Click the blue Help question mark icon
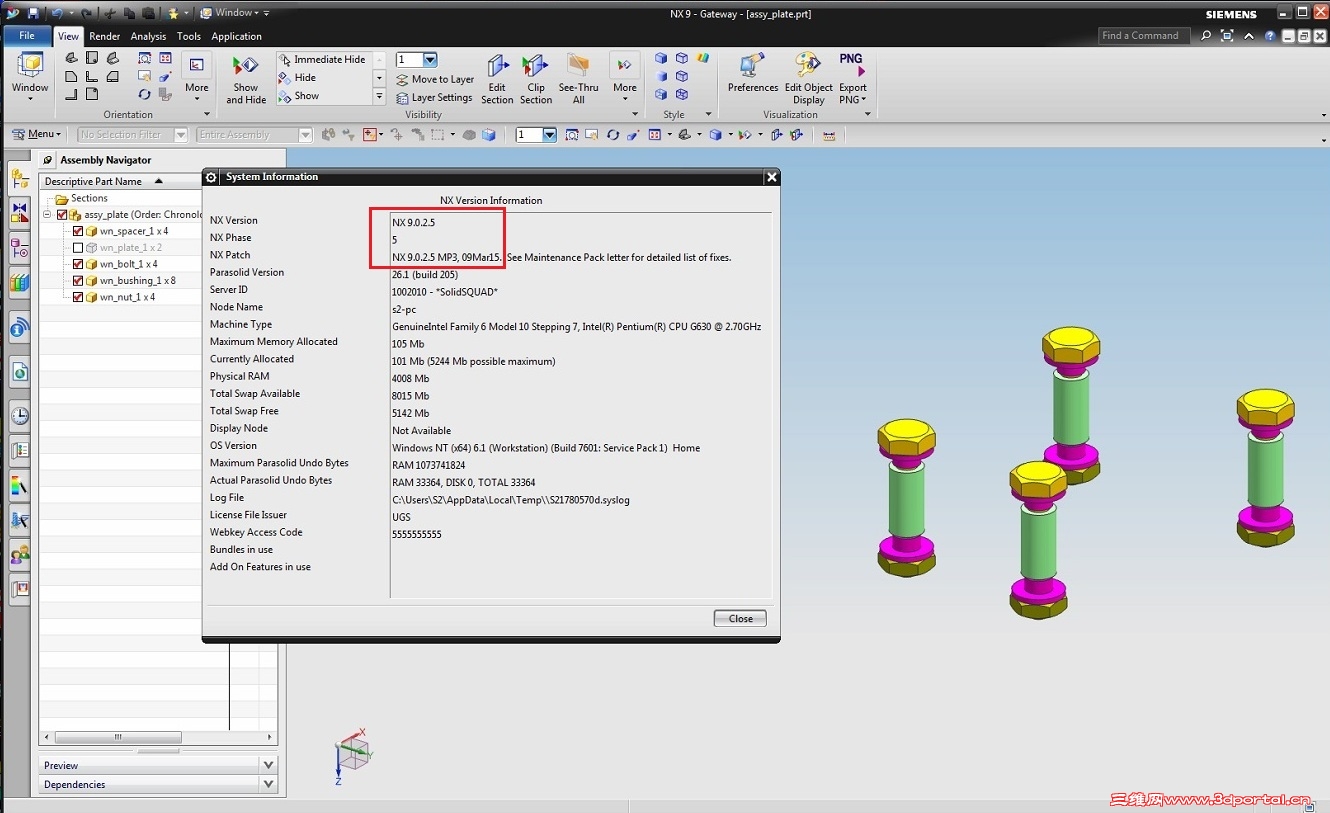The width and height of the screenshot is (1330, 813). [1270, 36]
